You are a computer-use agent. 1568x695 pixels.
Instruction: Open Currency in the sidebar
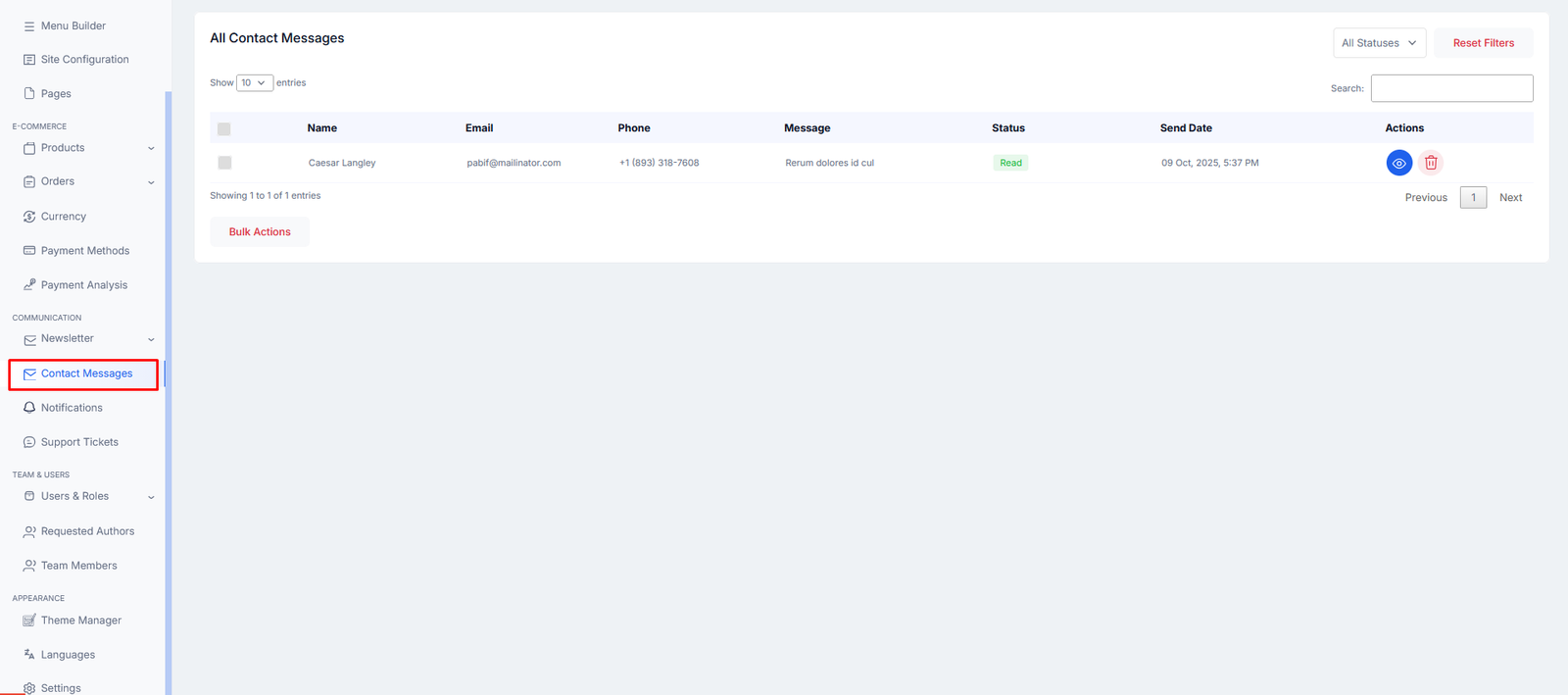(x=64, y=217)
